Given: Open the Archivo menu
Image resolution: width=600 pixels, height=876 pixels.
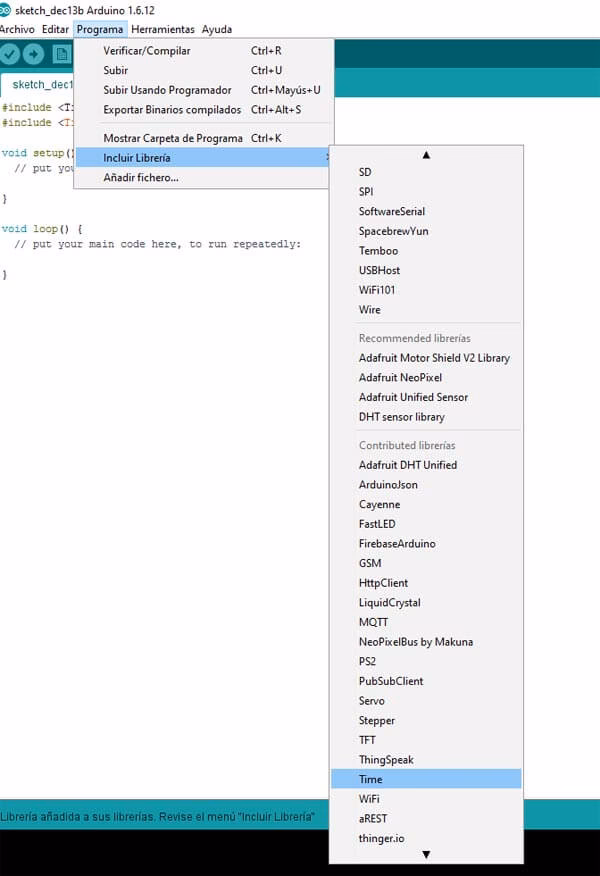Looking at the screenshot, I should [17, 29].
